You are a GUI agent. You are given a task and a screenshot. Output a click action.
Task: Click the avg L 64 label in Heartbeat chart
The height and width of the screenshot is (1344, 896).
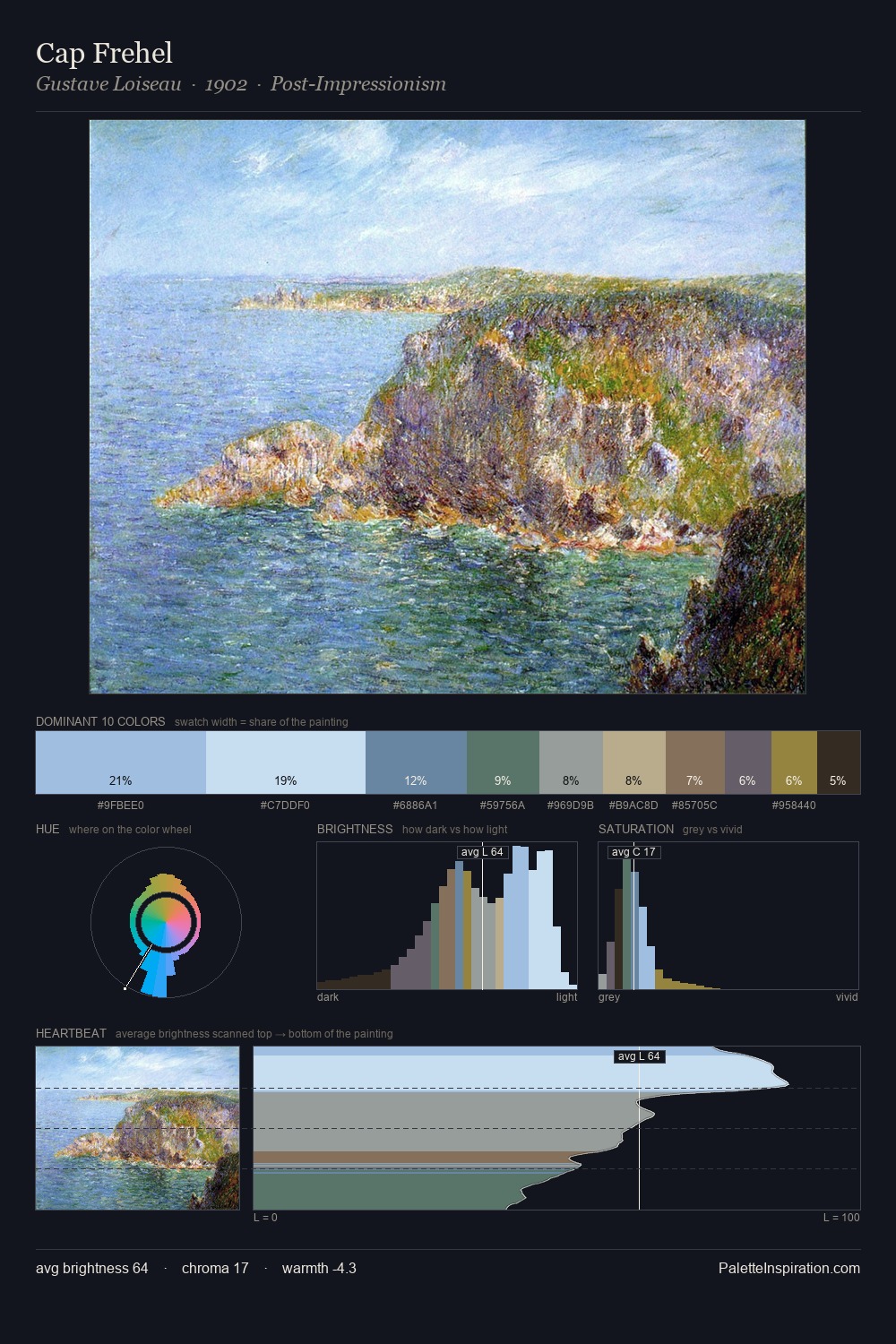point(639,1056)
